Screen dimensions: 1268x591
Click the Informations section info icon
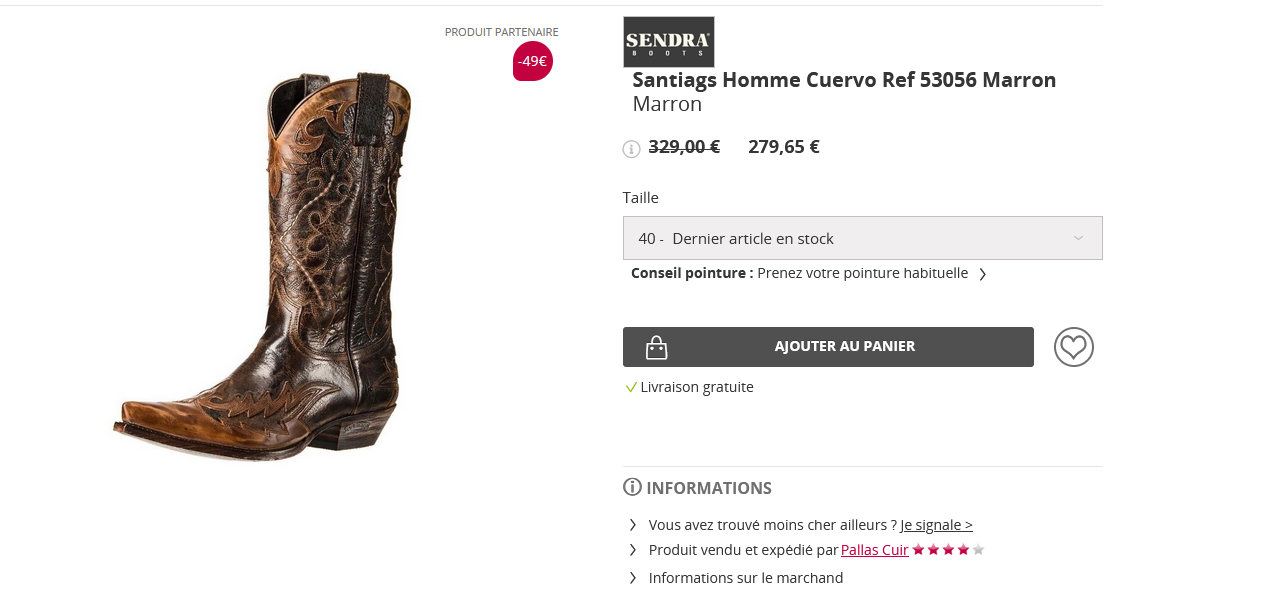632,487
